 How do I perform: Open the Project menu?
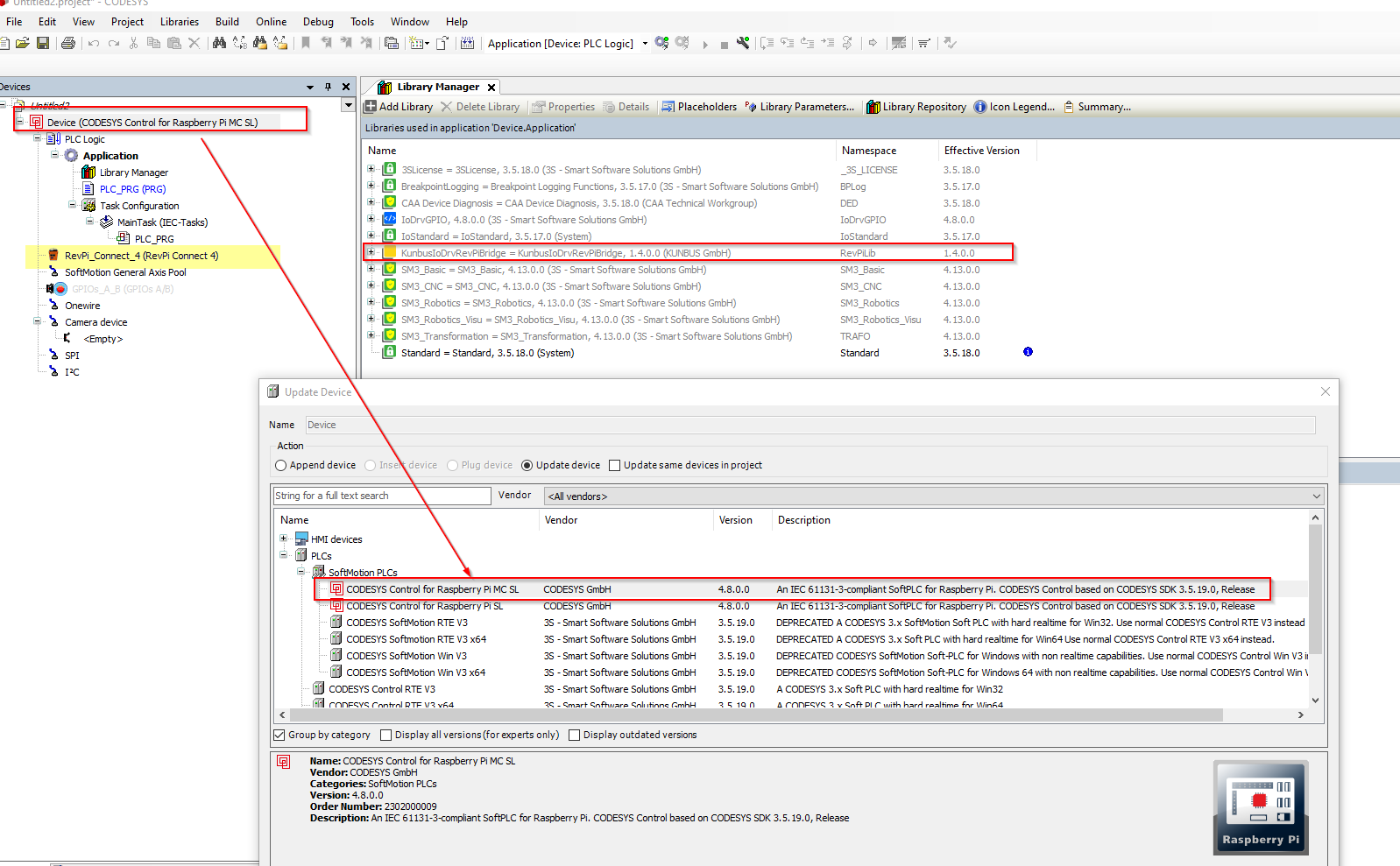coord(127,22)
